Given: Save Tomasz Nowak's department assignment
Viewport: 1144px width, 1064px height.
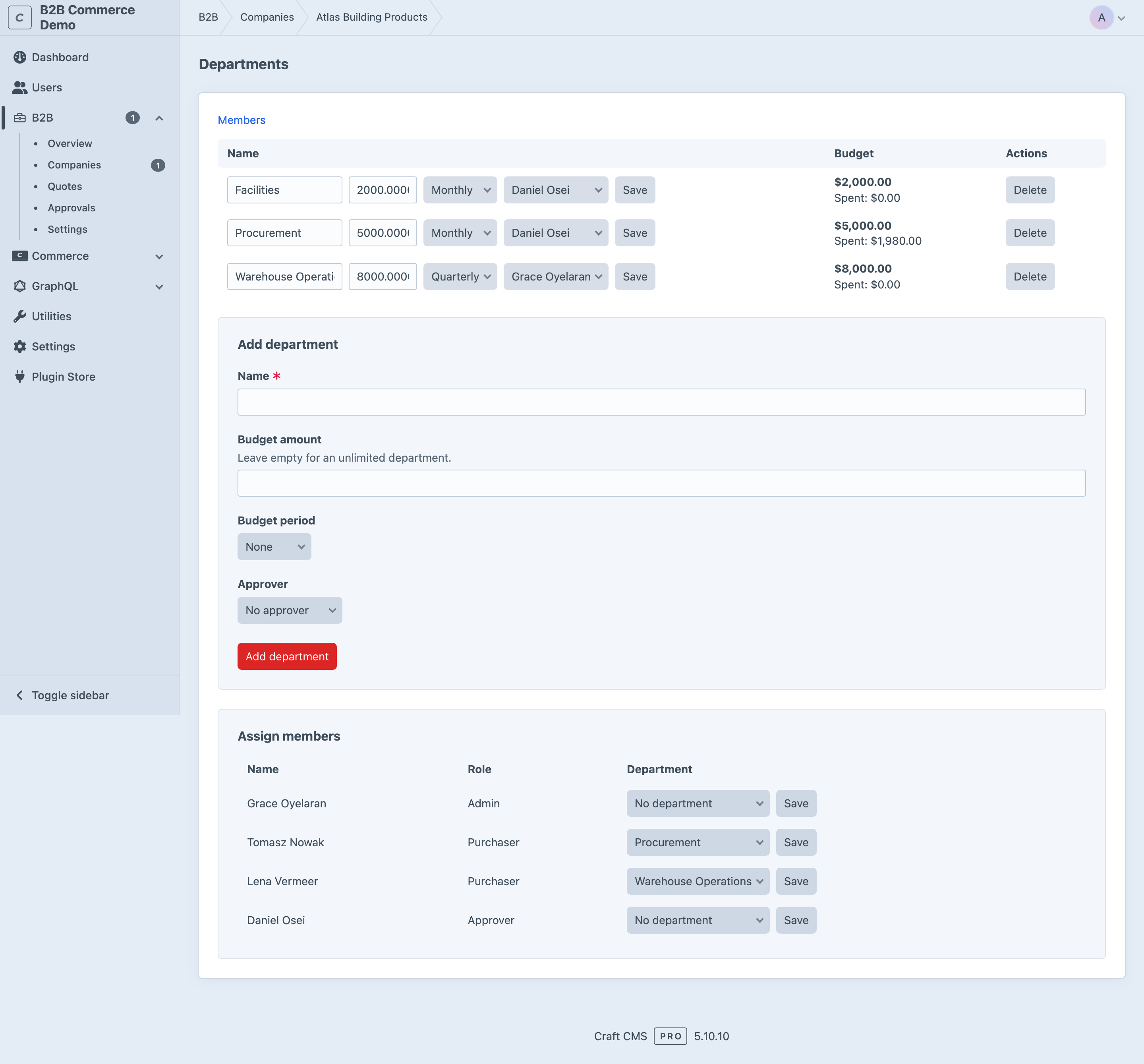Looking at the screenshot, I should [796, 842].
